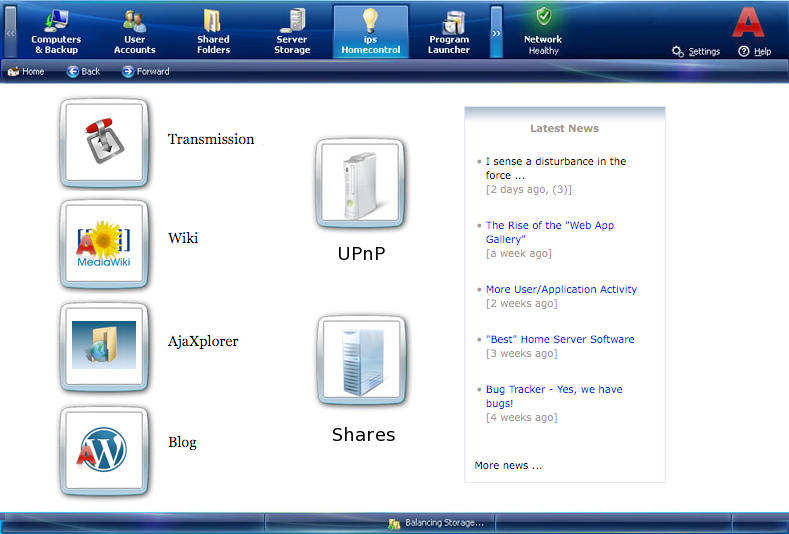The height and width of the screenshot is (534, 789).
Task: Open the Program Launcher tab
Action: [449, 31]
